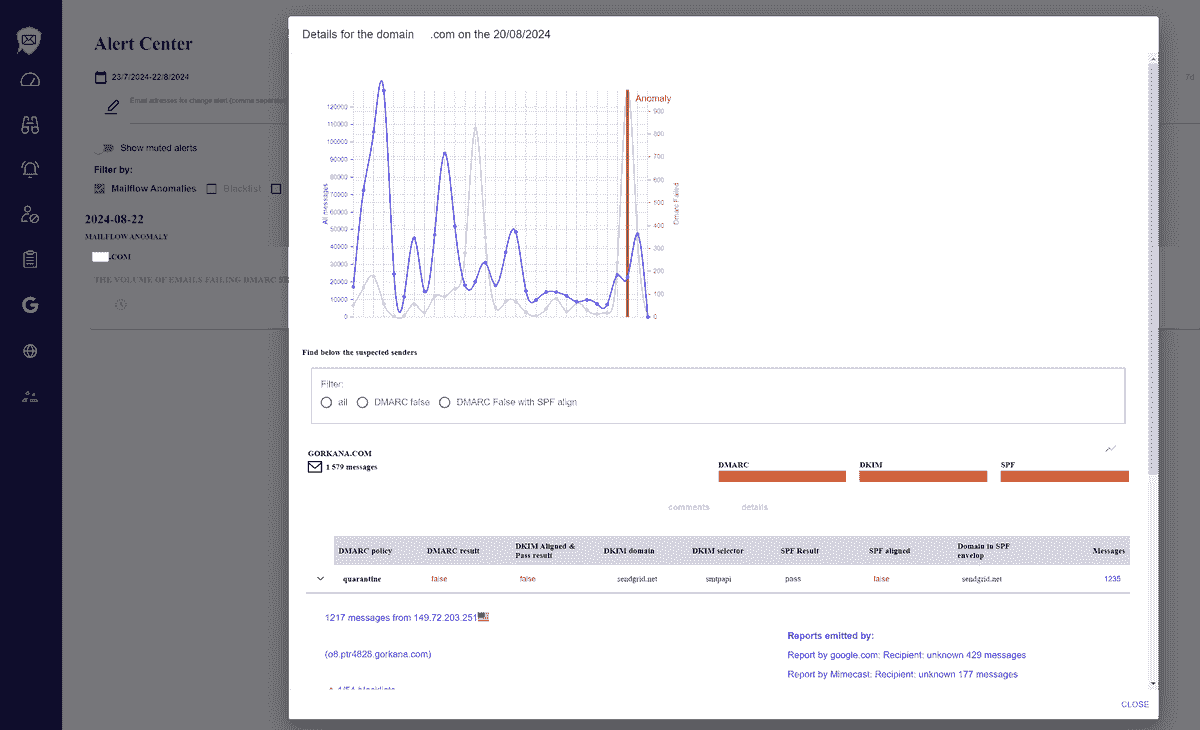Check the Blacklist filter checkbox

click(211, 188)
